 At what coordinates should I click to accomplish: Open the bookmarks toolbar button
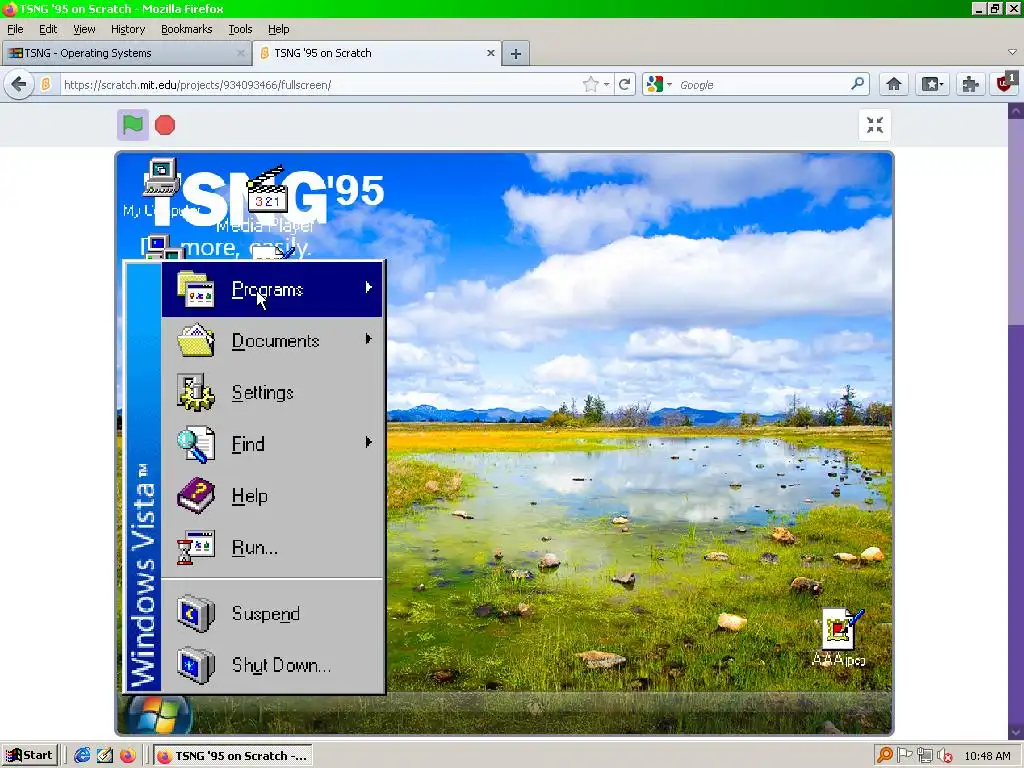click(931, 84)
